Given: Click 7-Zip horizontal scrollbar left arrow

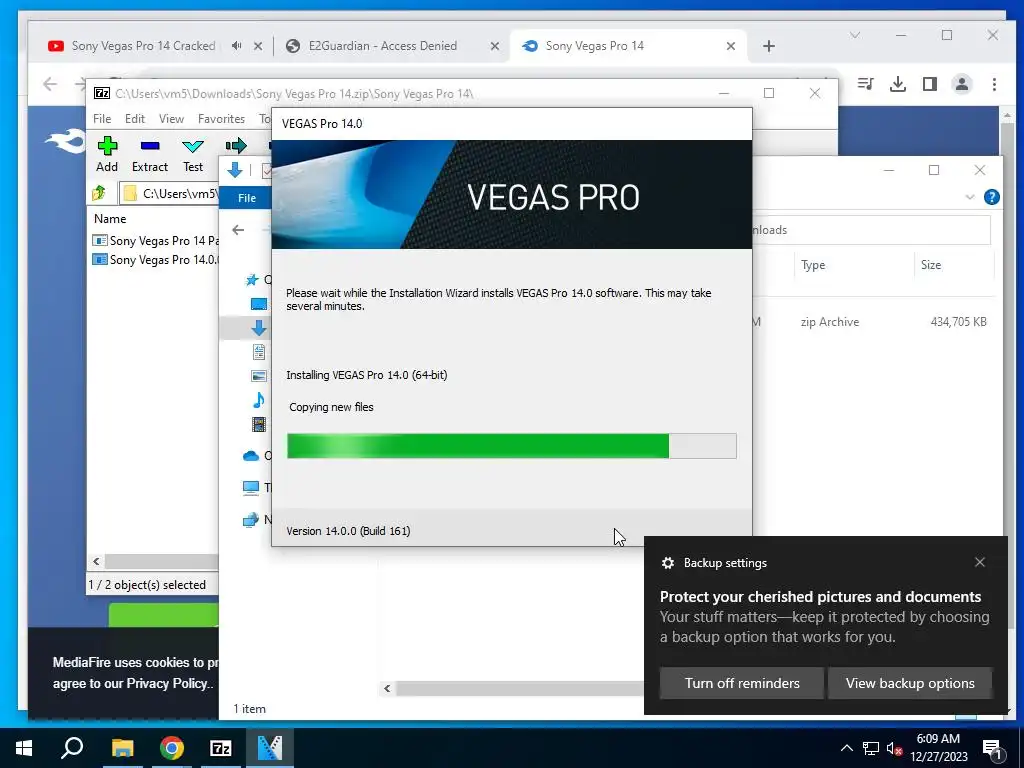Looking at the screenshot, I should pos(97,561).
